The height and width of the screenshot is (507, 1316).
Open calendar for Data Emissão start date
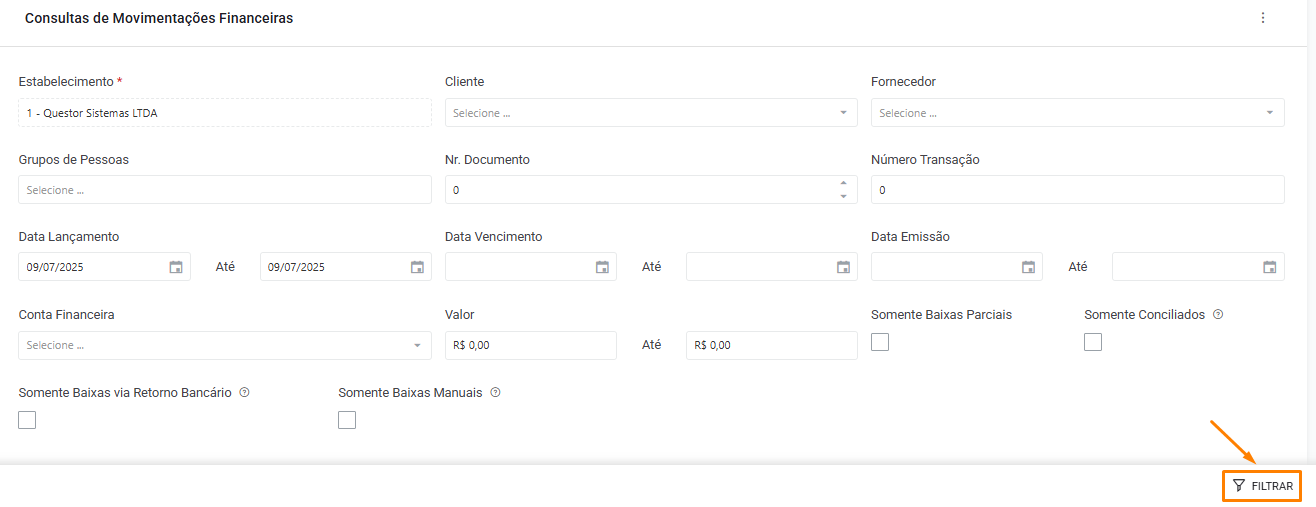(1028, 267)
